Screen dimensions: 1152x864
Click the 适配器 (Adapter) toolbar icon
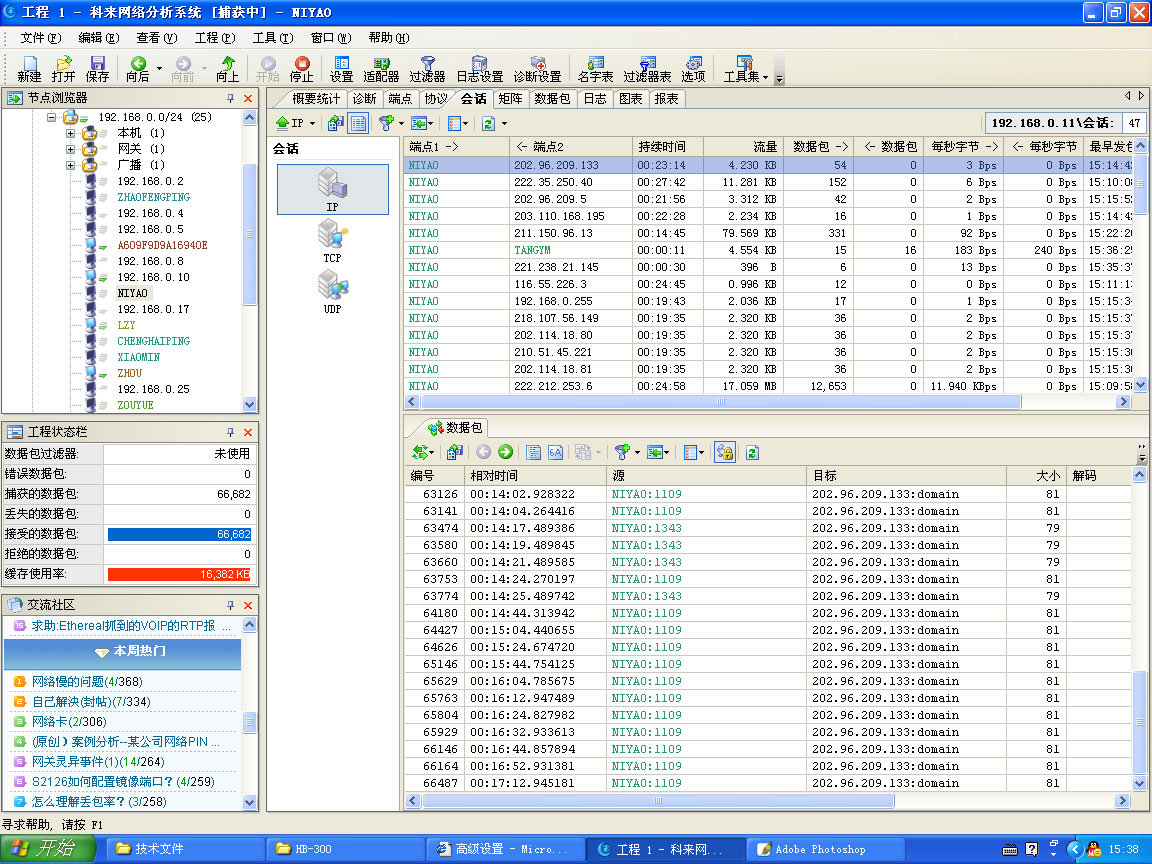381,68
